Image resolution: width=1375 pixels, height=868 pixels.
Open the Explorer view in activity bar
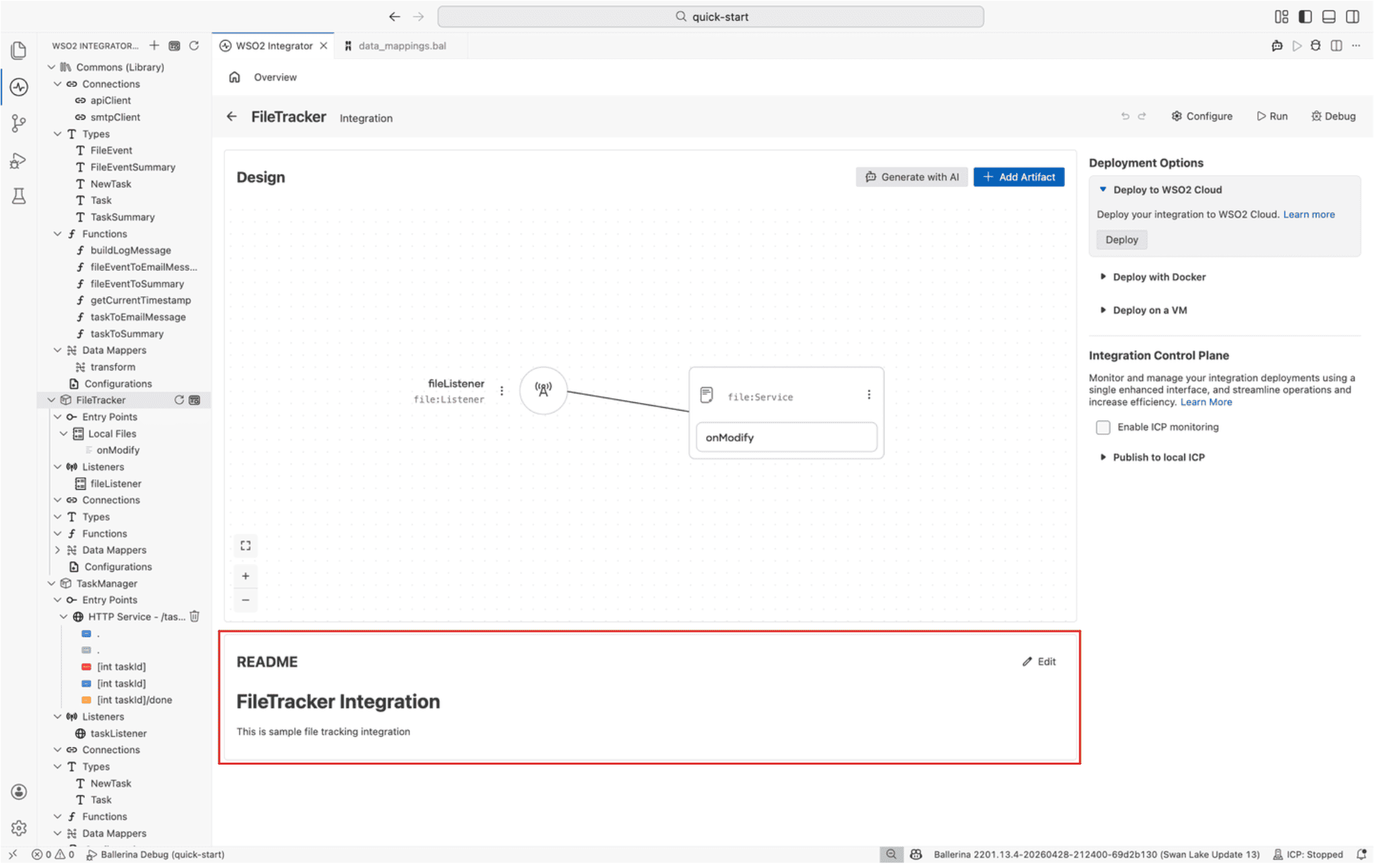pos(19,50)
